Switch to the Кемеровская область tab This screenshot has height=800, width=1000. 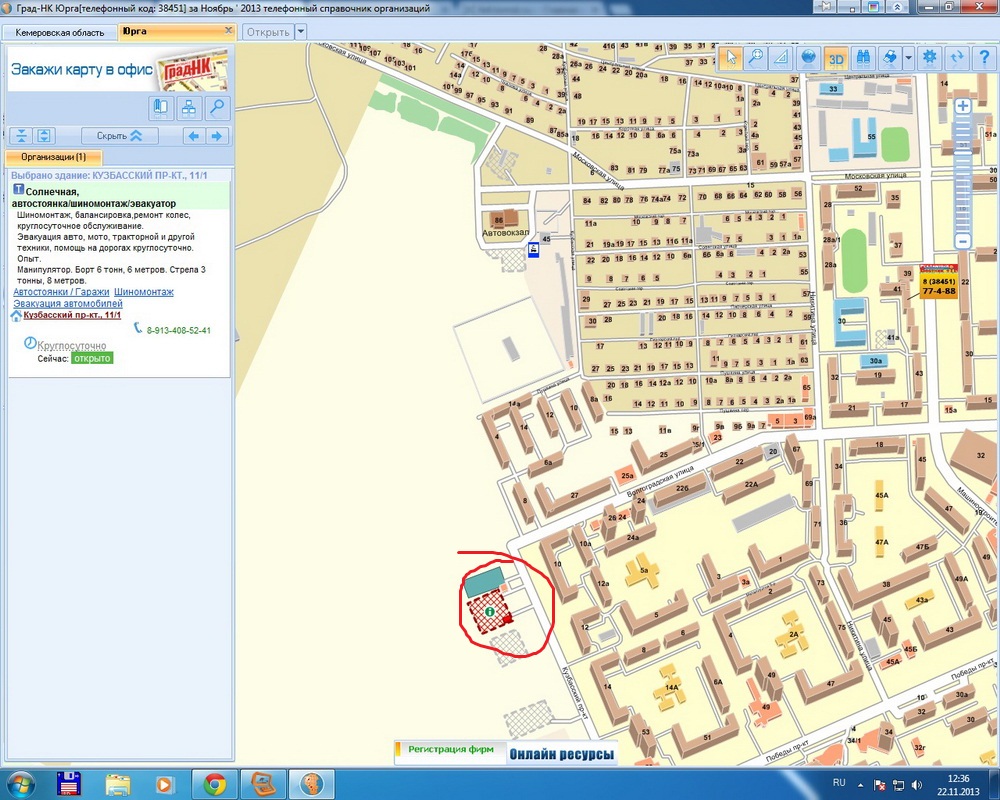coord(59,32)
